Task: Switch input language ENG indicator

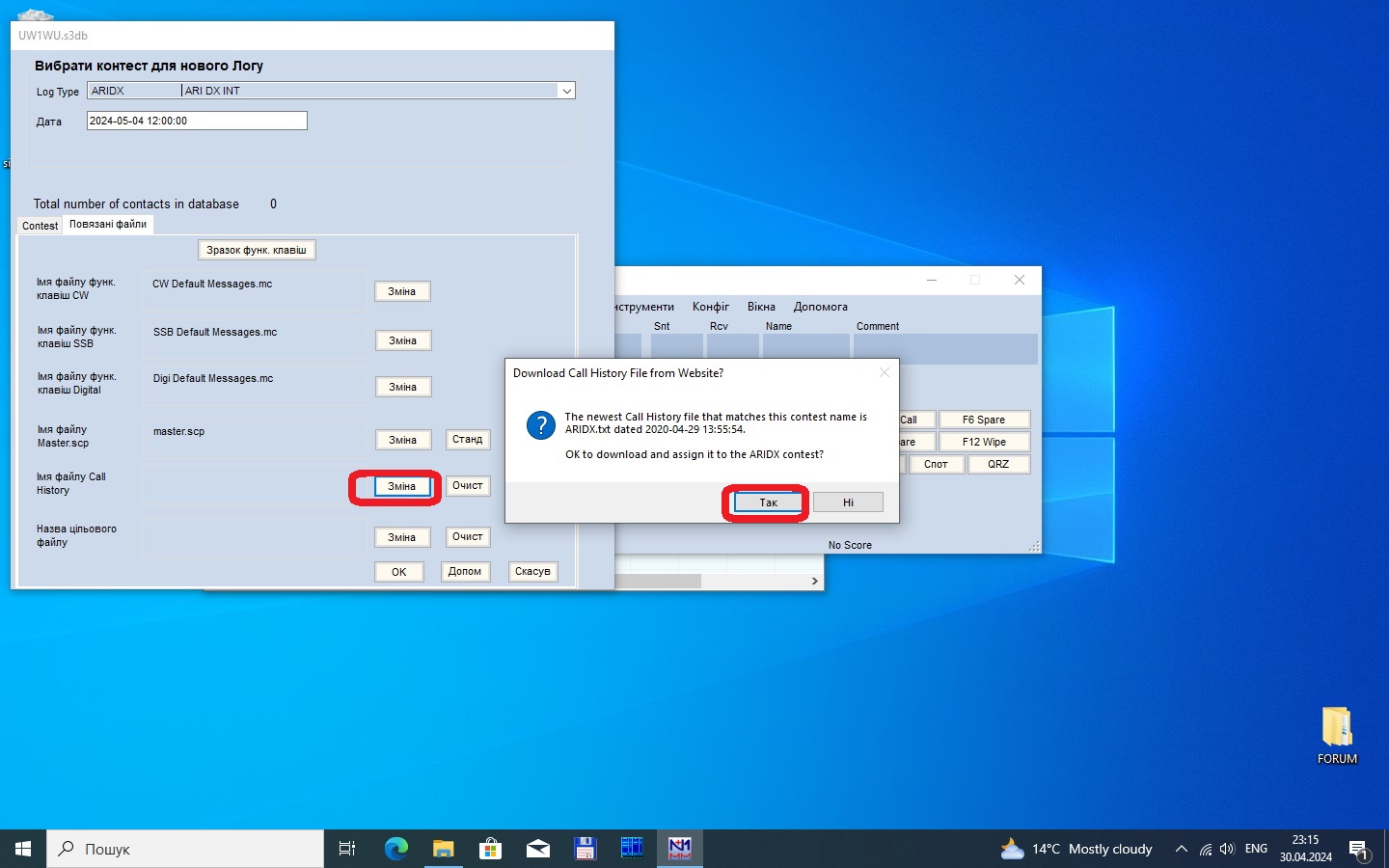Action: click(x=1256, y=849)
